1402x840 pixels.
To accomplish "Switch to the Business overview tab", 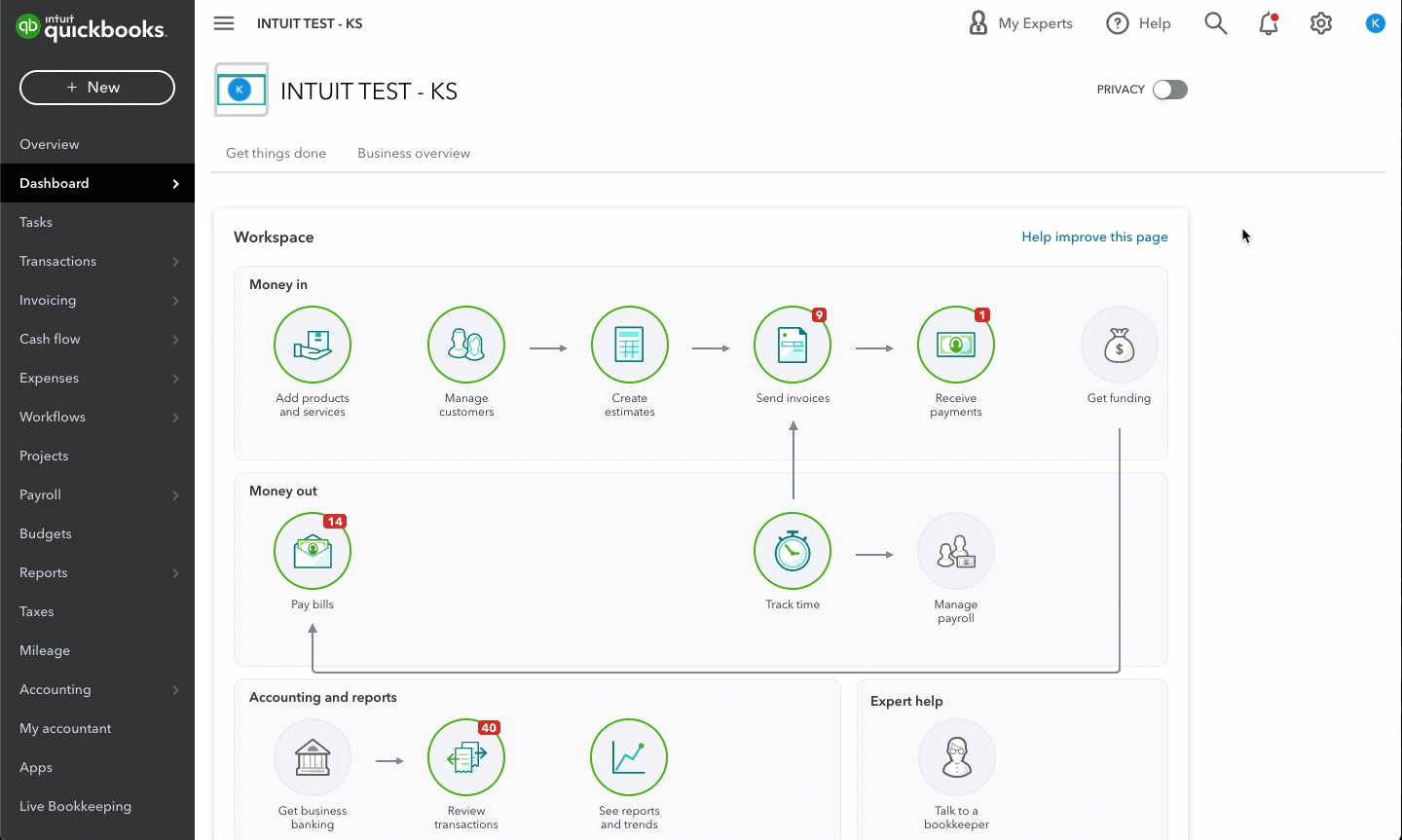I will click(x=414, y=153).
